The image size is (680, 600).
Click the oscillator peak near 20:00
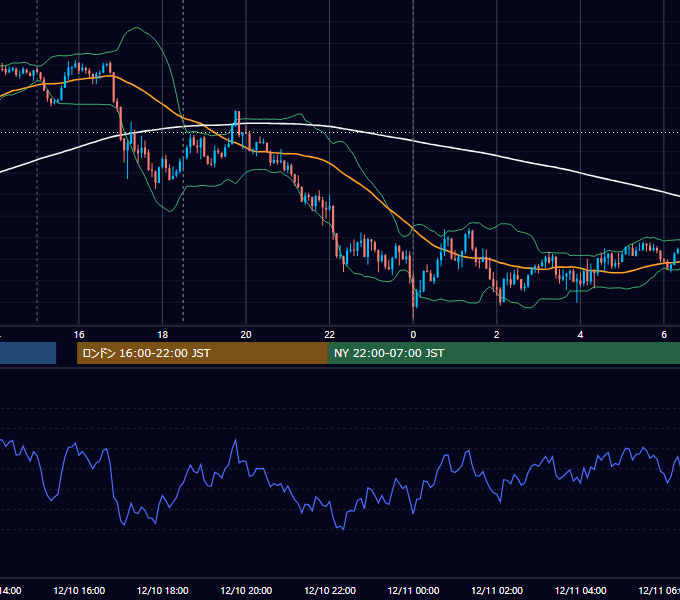(235, 440)
